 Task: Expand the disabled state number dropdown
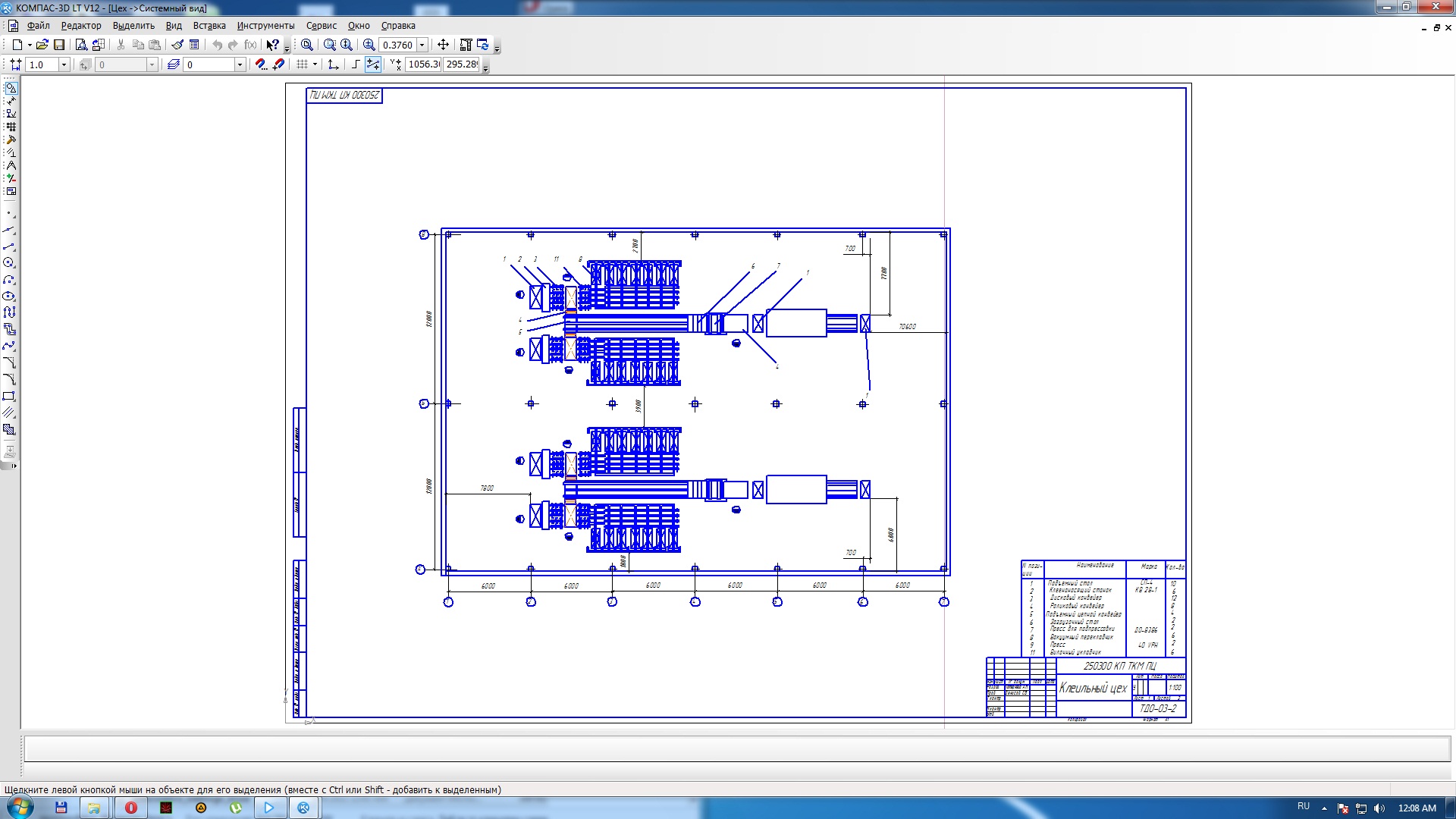point(152,64)
